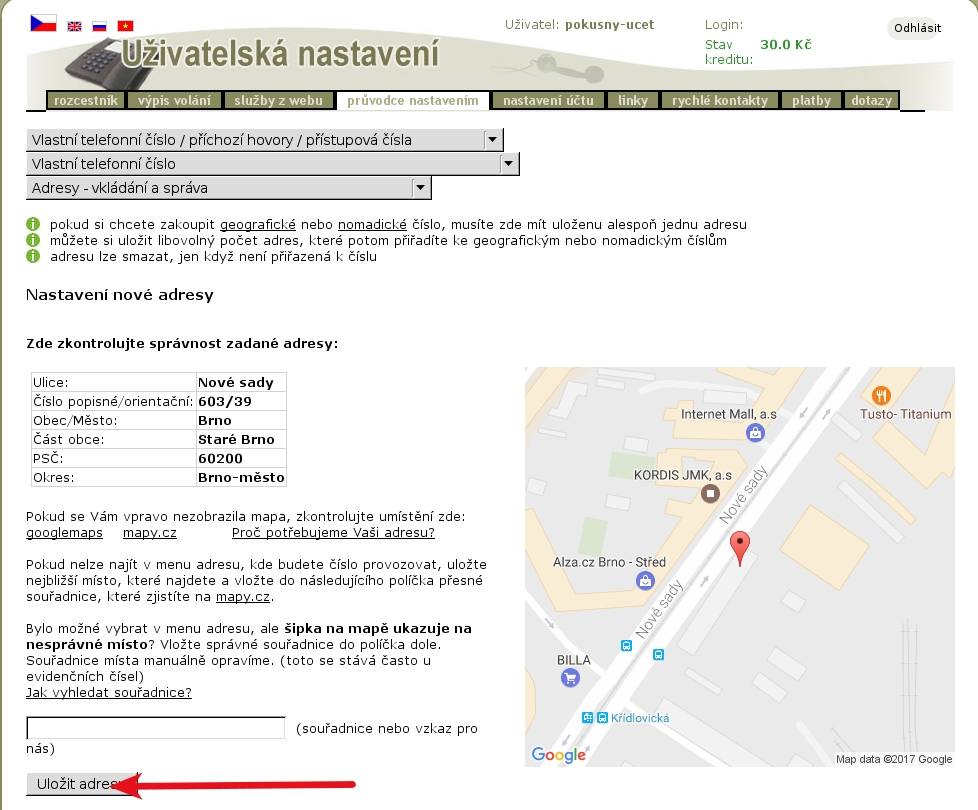Viewport: 978px width, 810px height.
Task: Click the Alza.cz Brno store map icon
Action: point(645,580)
